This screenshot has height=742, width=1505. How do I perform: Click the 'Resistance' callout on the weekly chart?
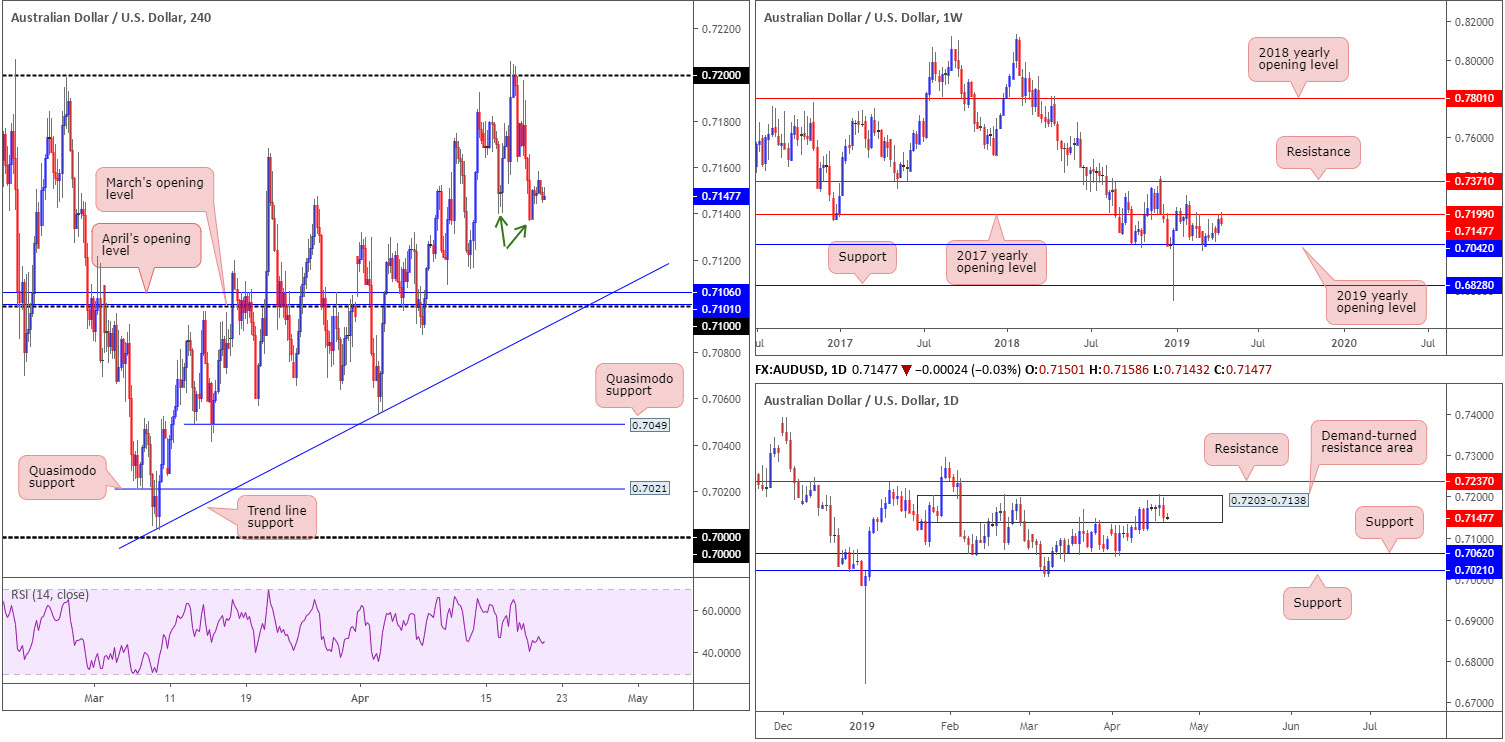[x=1318, y=152]
